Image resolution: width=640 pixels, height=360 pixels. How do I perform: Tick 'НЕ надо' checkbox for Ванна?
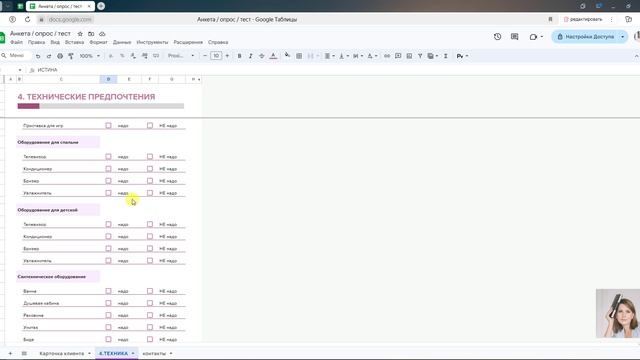pyautogui.click(x=150, y=291)
